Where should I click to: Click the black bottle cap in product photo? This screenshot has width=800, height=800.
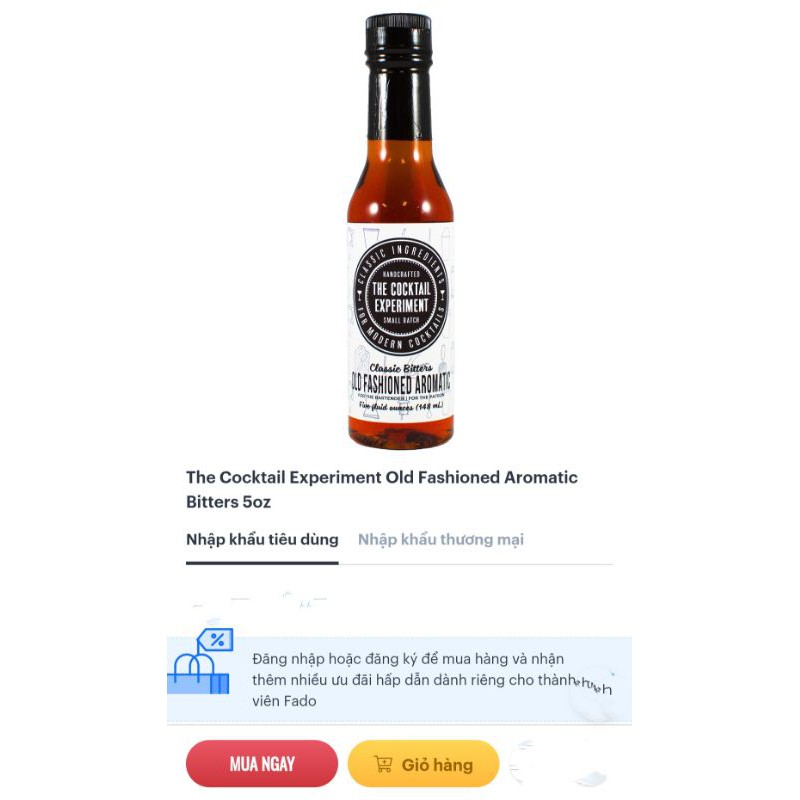click(399, 38)
